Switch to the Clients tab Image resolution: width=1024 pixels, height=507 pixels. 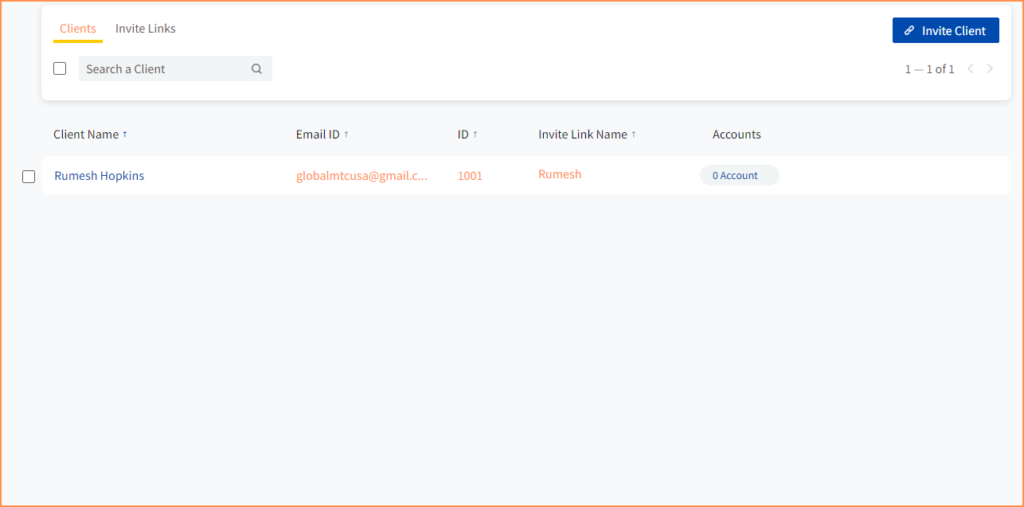coord(78,29)
